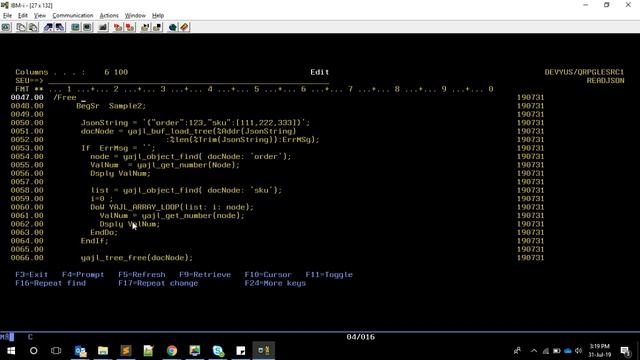Click the 'BegSr Sample2;' source line
Viewport: 640px width, 360px height.
pos(111,106)
